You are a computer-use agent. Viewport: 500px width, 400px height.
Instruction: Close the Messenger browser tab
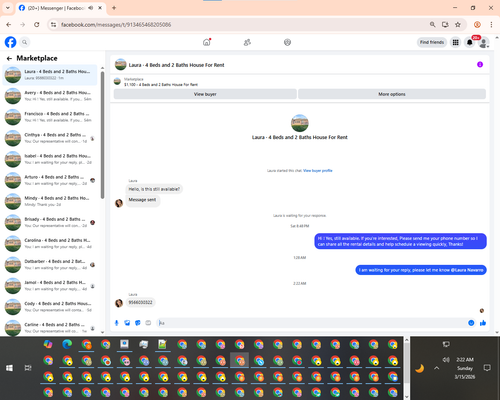pos(100,8)
